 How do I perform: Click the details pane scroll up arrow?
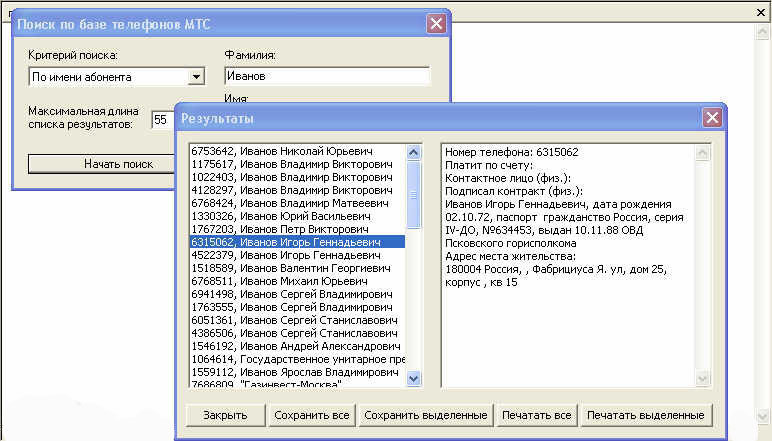(x=702, y=151)
